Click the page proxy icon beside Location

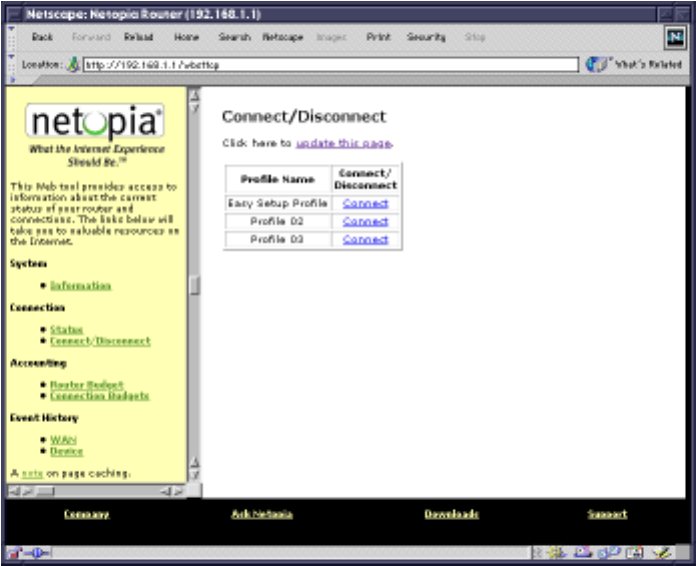pos(73,64)
